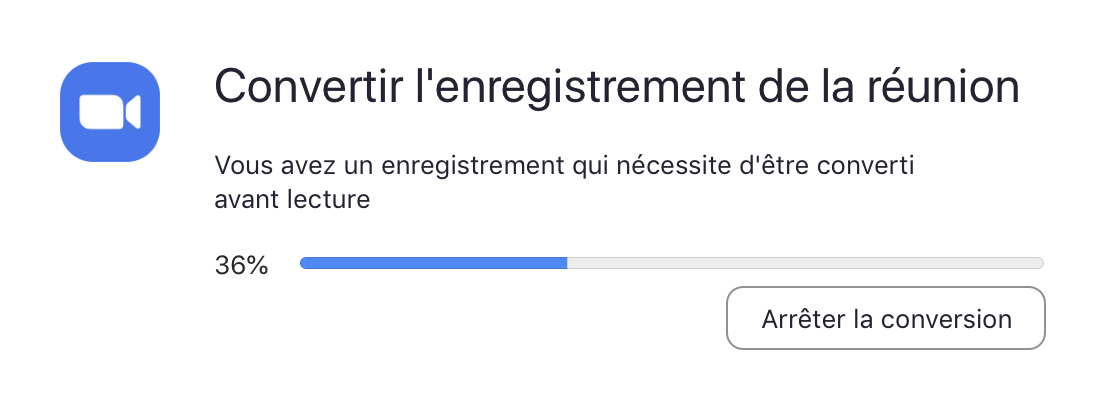Viewport: 1094px width, 406px height.
Task: Click the white video camera glyph
Action: click(110, 112)
